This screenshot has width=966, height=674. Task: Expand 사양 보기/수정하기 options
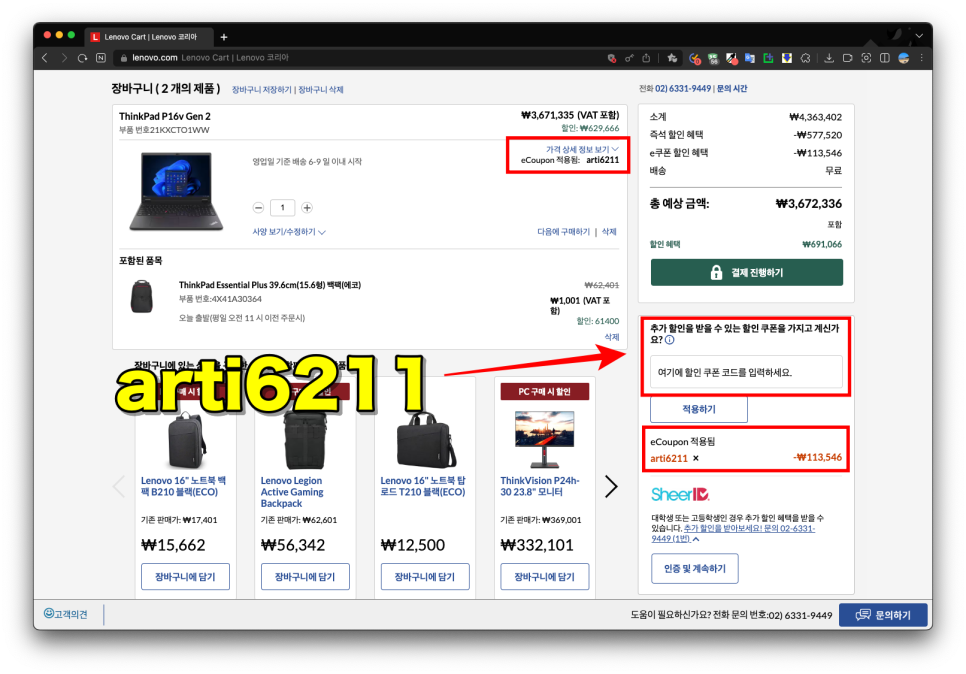(289, 232)
